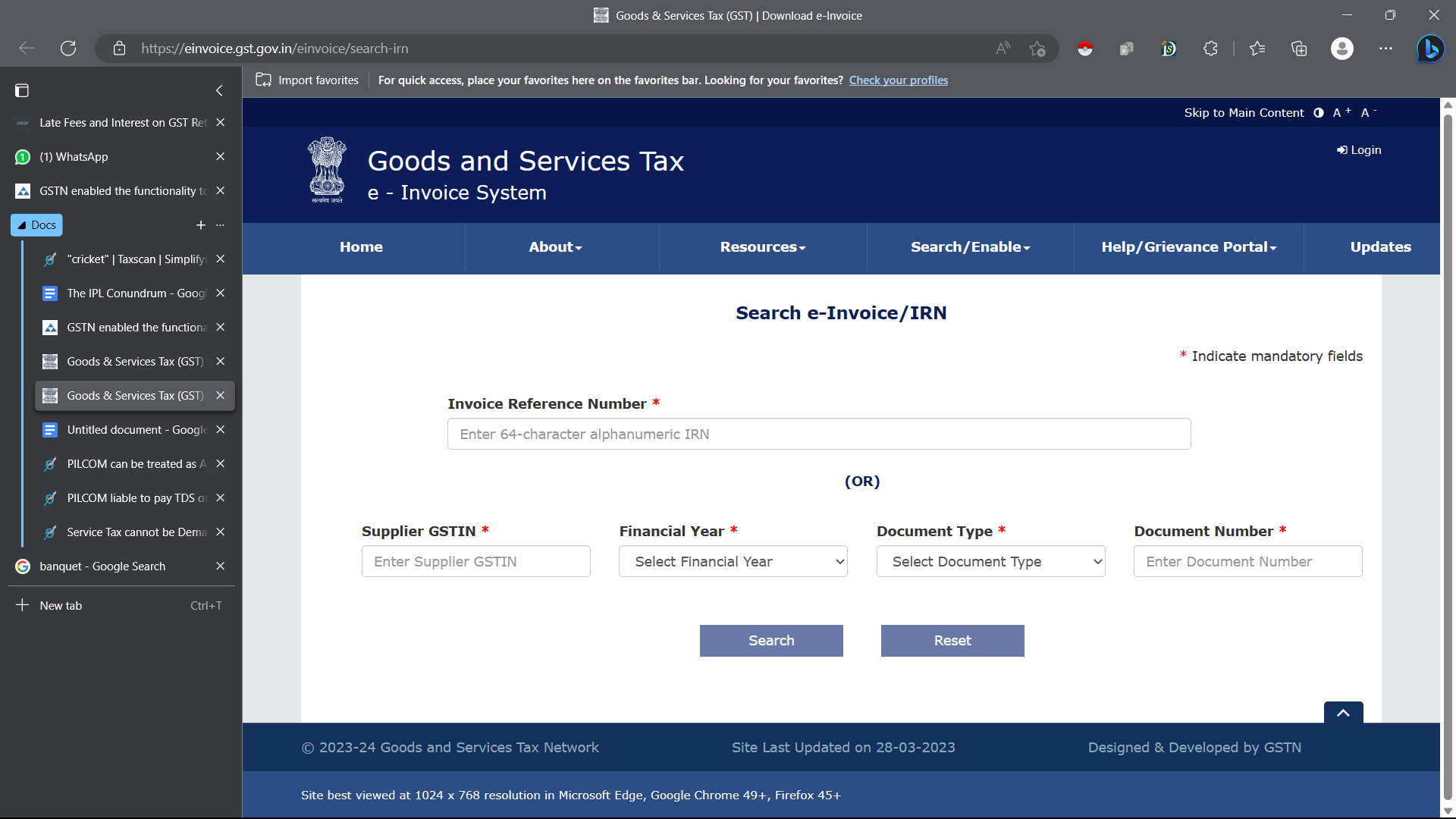The width and height of the screenshot is (1456, 819).
Task: Add page to favorites star icon
Action: click(x=1037, y=49)
